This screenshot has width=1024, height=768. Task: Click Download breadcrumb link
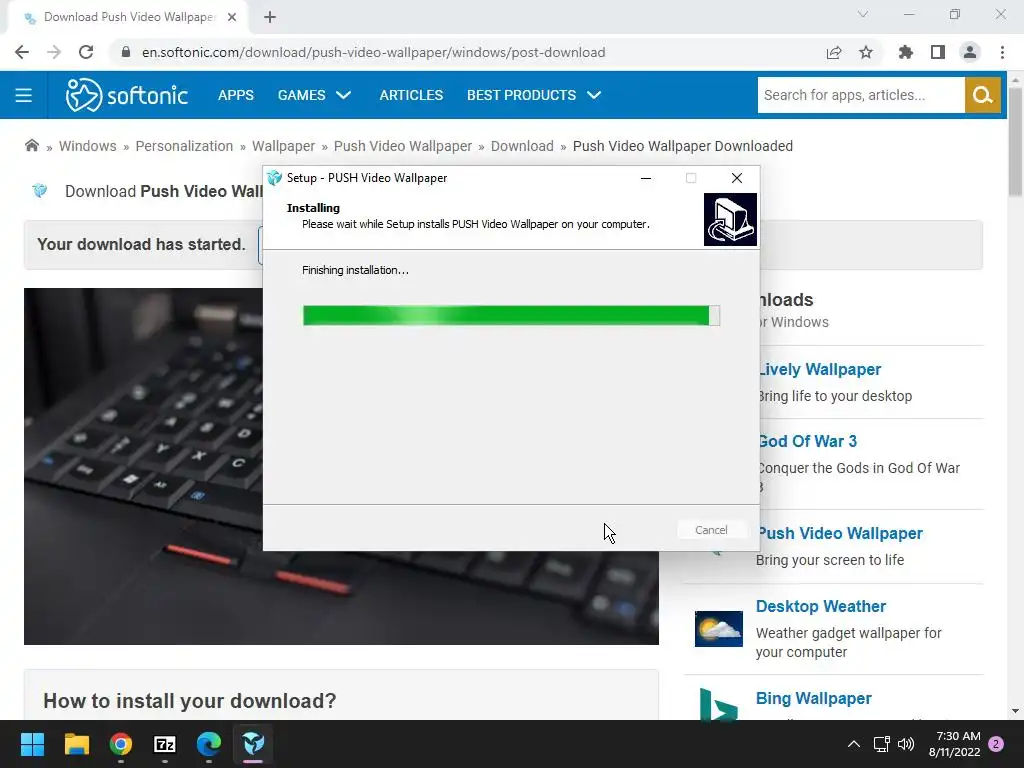tap(522, 146)
